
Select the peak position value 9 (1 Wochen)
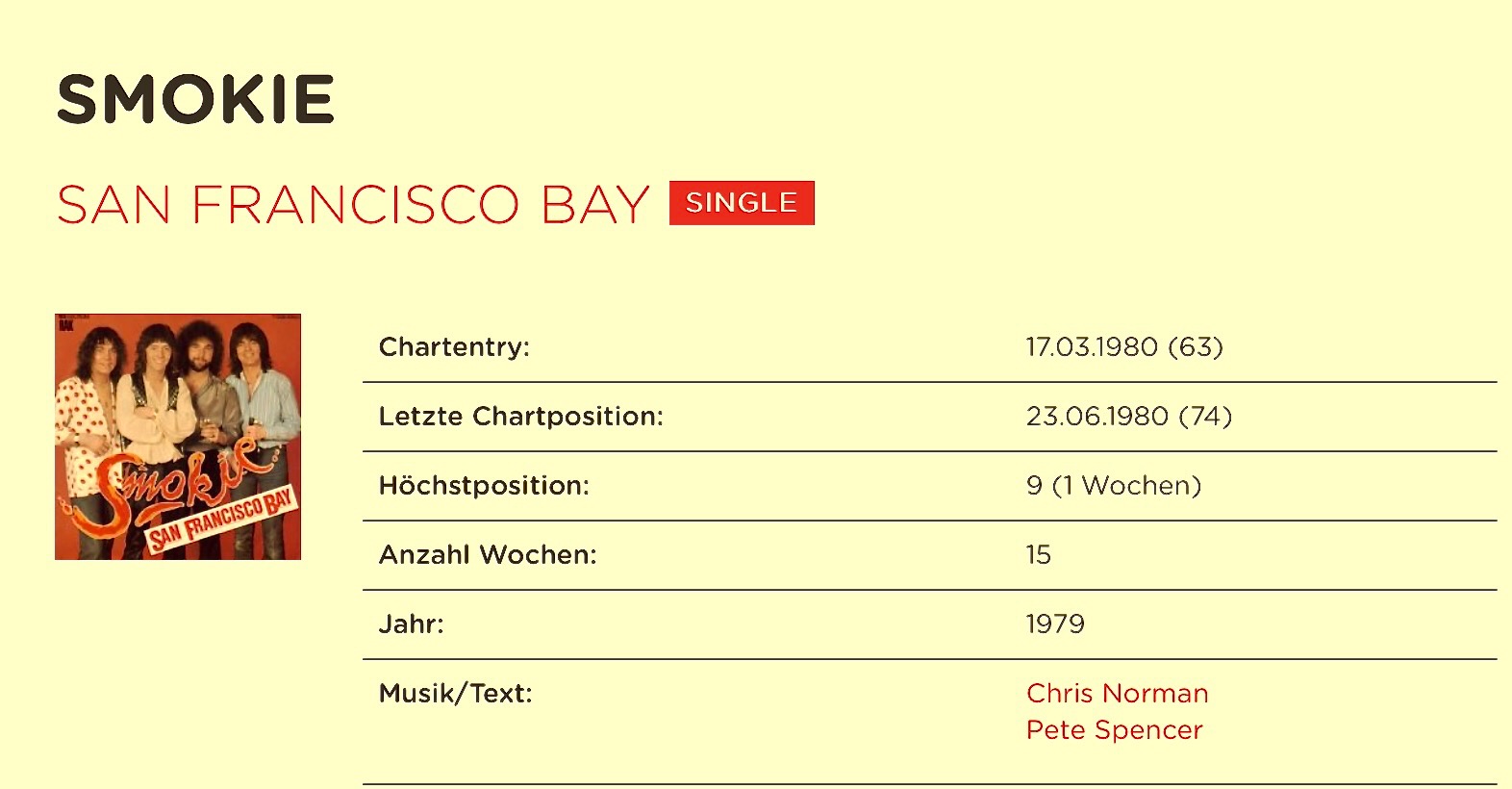click(x=1113, y=486)
